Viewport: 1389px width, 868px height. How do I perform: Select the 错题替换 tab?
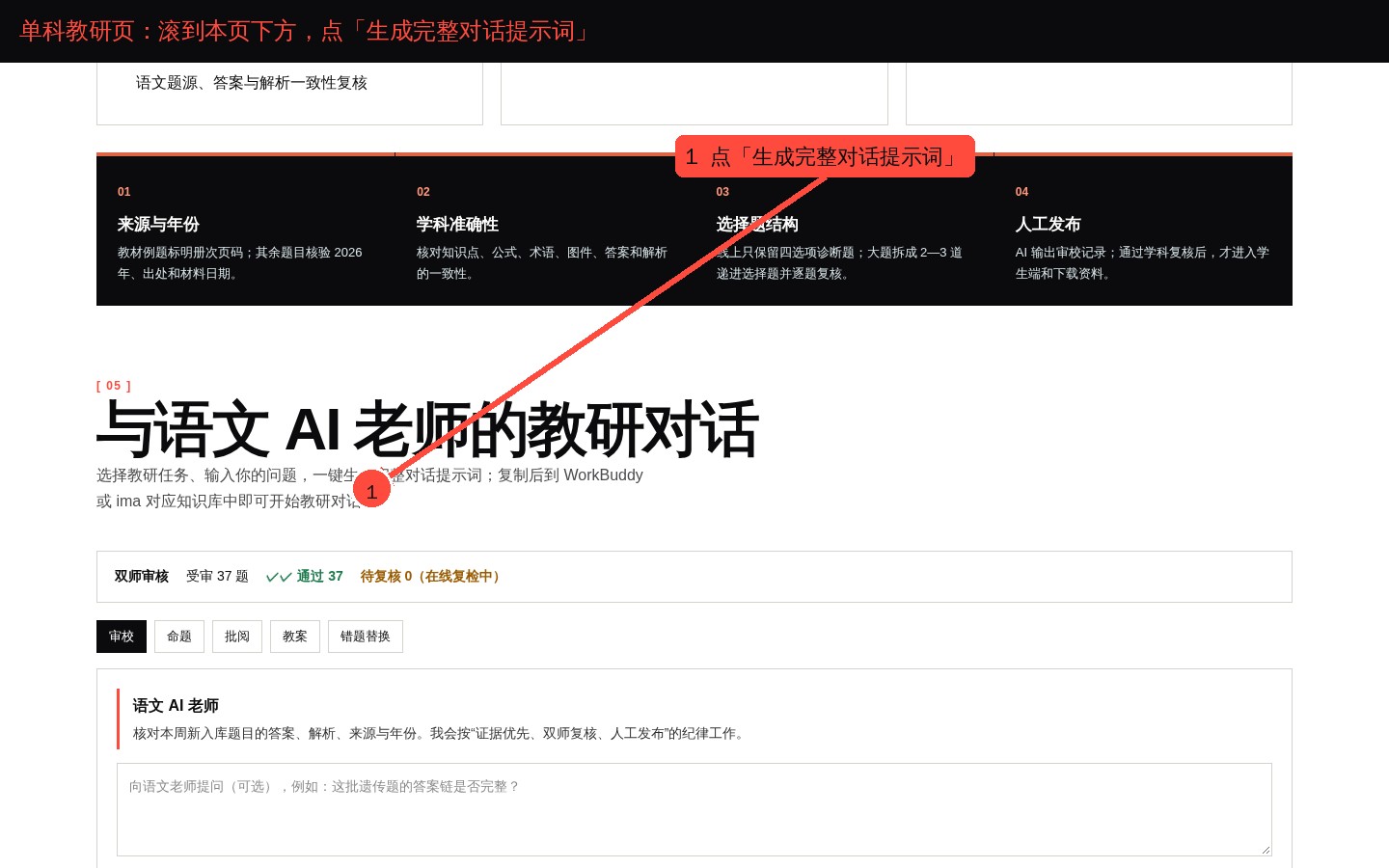(366, 637)
